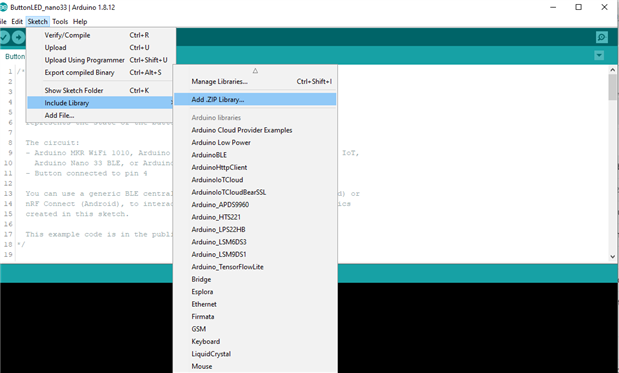Include the Bridge library

click(x=255, y=279)
